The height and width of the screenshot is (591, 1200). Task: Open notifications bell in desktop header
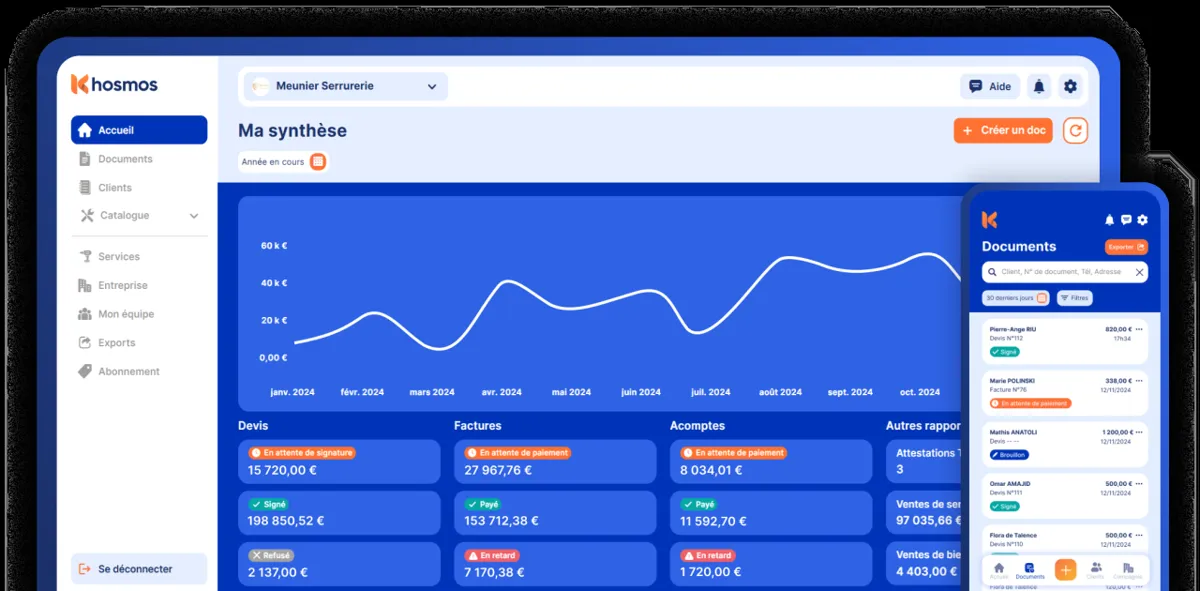click(1039, 87)
